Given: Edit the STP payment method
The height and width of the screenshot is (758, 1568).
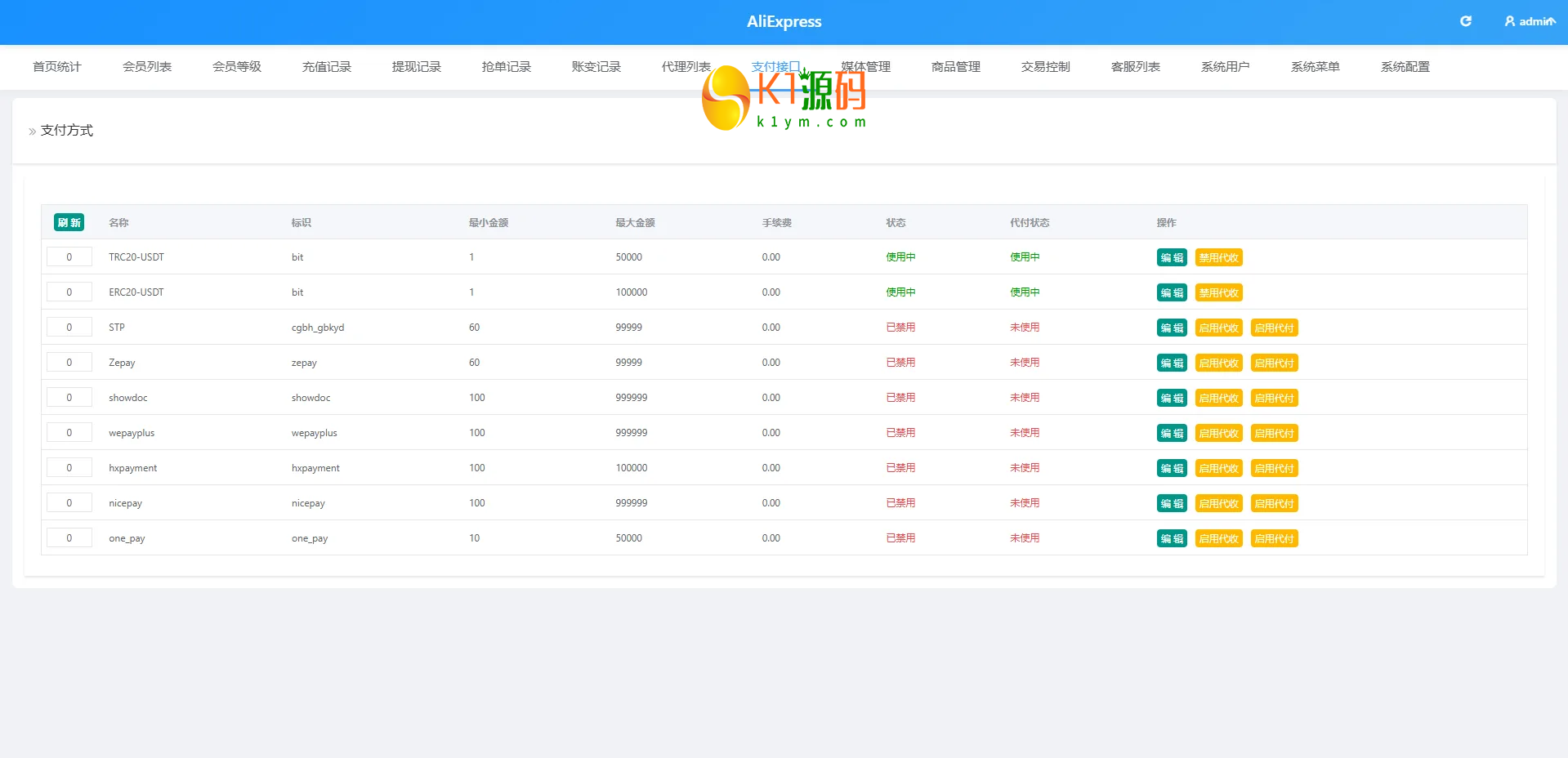Looking at the screenshot, I should (x=1172, y=328).
